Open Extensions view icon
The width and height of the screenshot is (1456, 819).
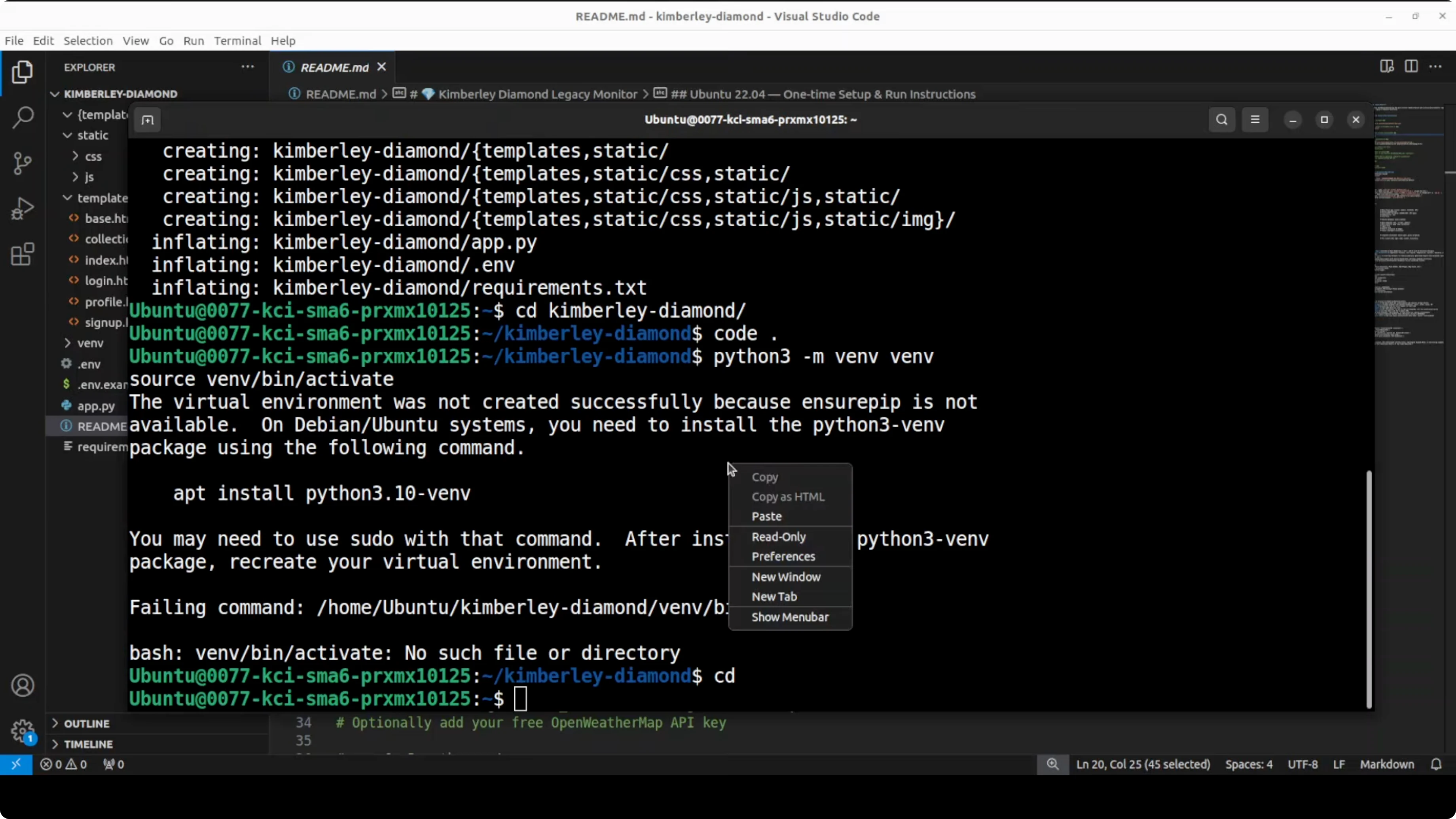click(23, 254)
